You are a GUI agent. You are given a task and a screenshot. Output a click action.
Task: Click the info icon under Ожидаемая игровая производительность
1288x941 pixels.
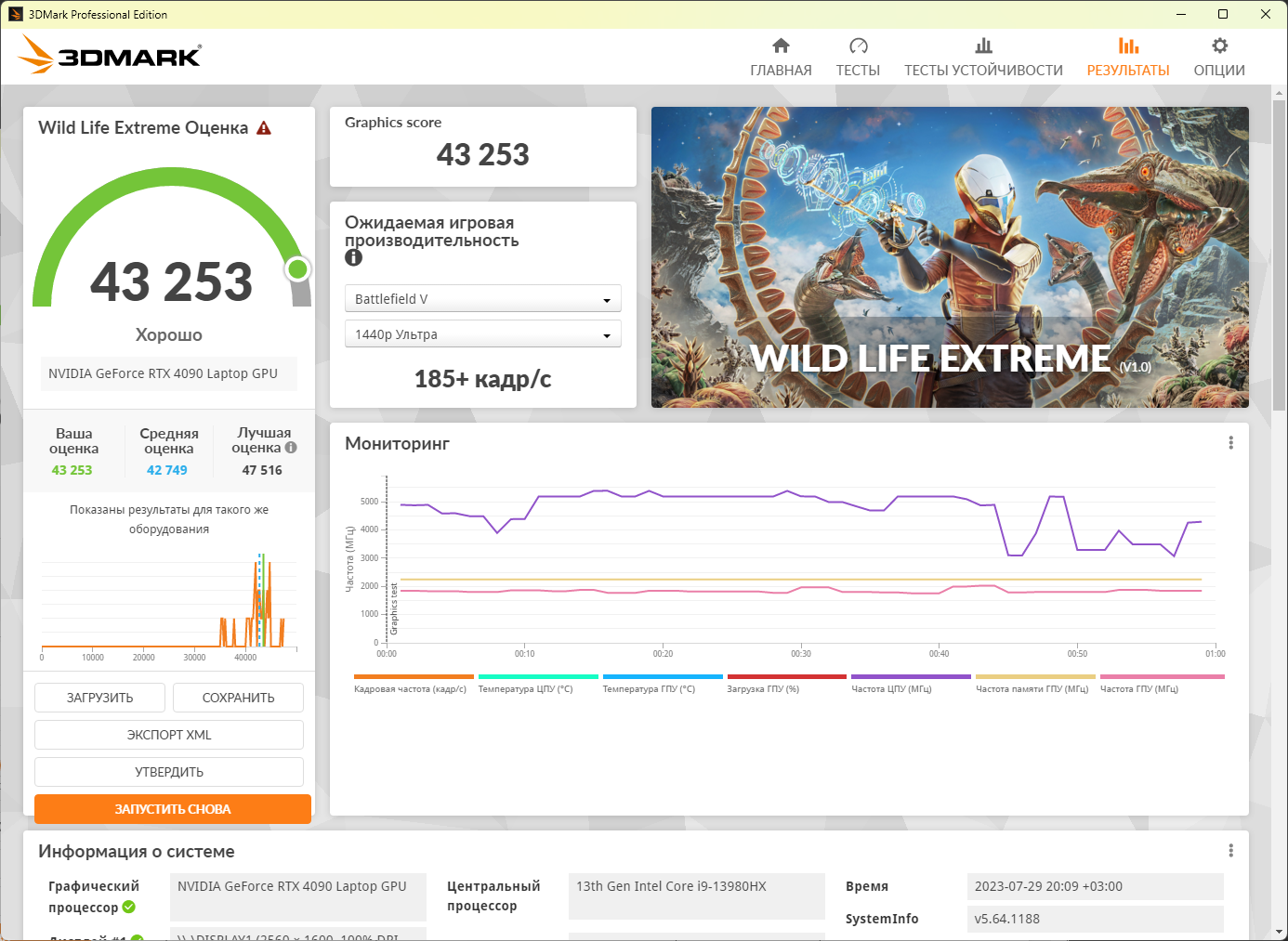click(353, 258)
